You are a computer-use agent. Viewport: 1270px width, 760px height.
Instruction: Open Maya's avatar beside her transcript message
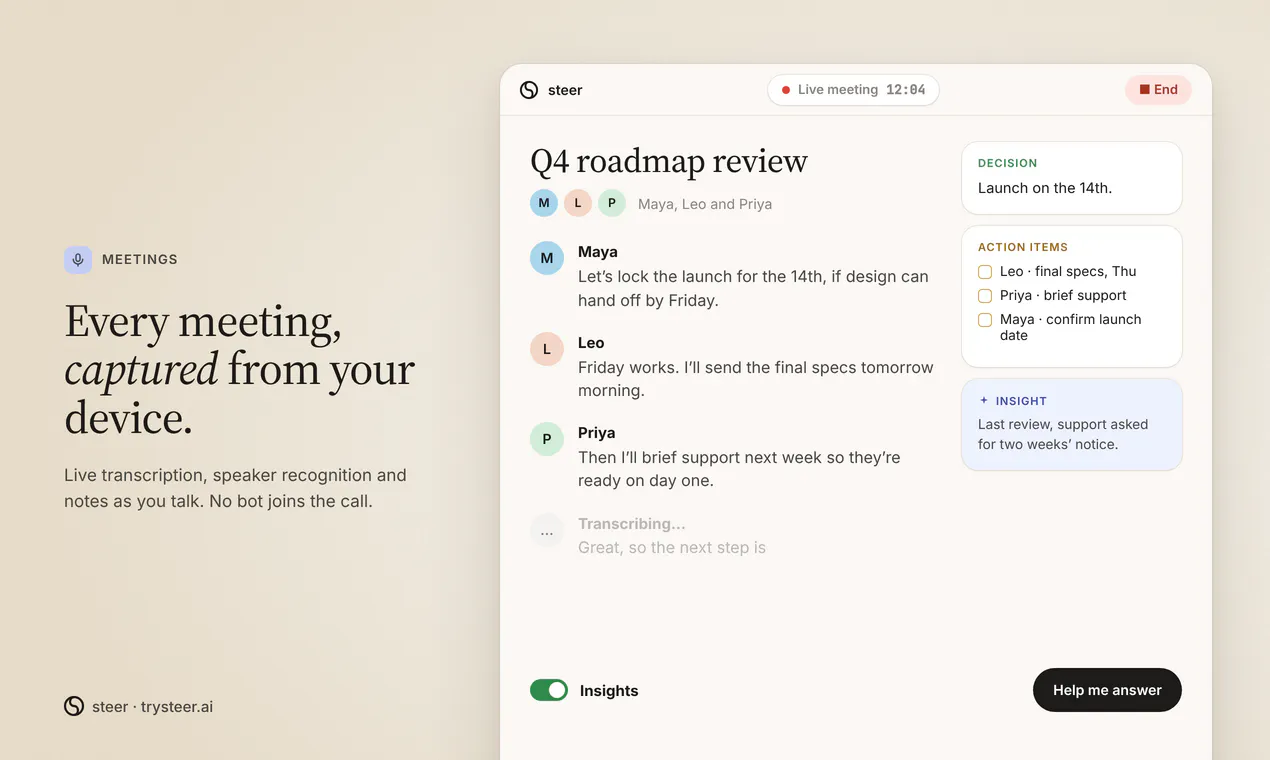547,258
